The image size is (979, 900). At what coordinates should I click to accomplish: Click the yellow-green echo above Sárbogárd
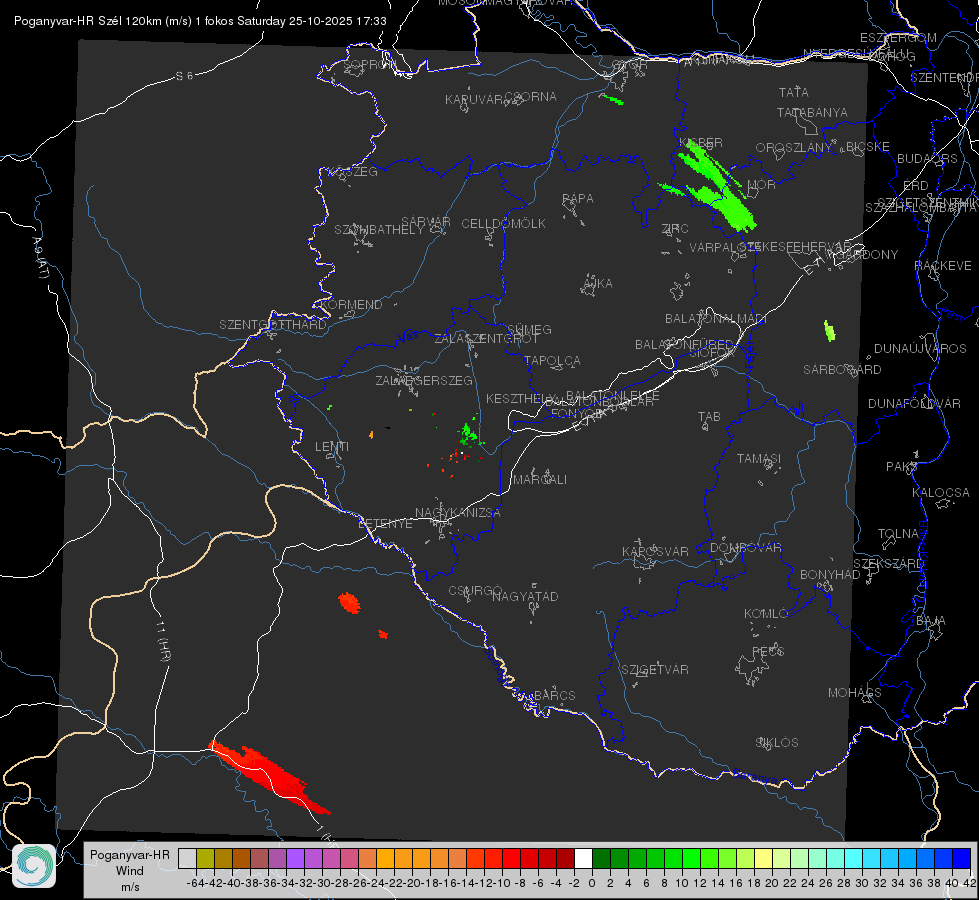click(x=829, y=330)
